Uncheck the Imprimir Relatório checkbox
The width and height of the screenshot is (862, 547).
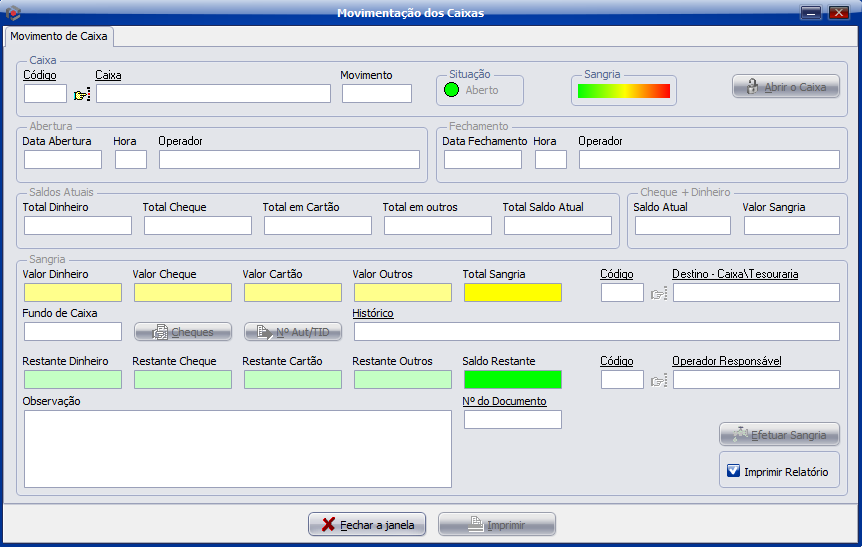click(733, 471)
